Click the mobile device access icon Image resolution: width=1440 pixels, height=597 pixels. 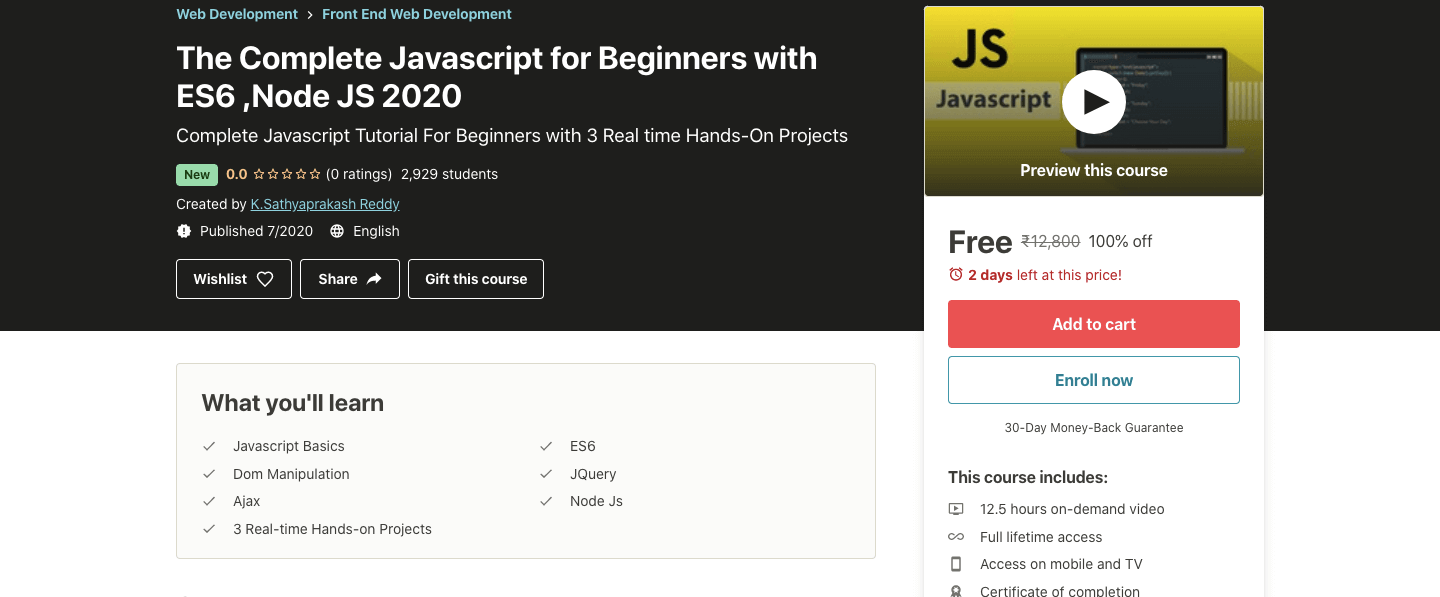[957, 564]
